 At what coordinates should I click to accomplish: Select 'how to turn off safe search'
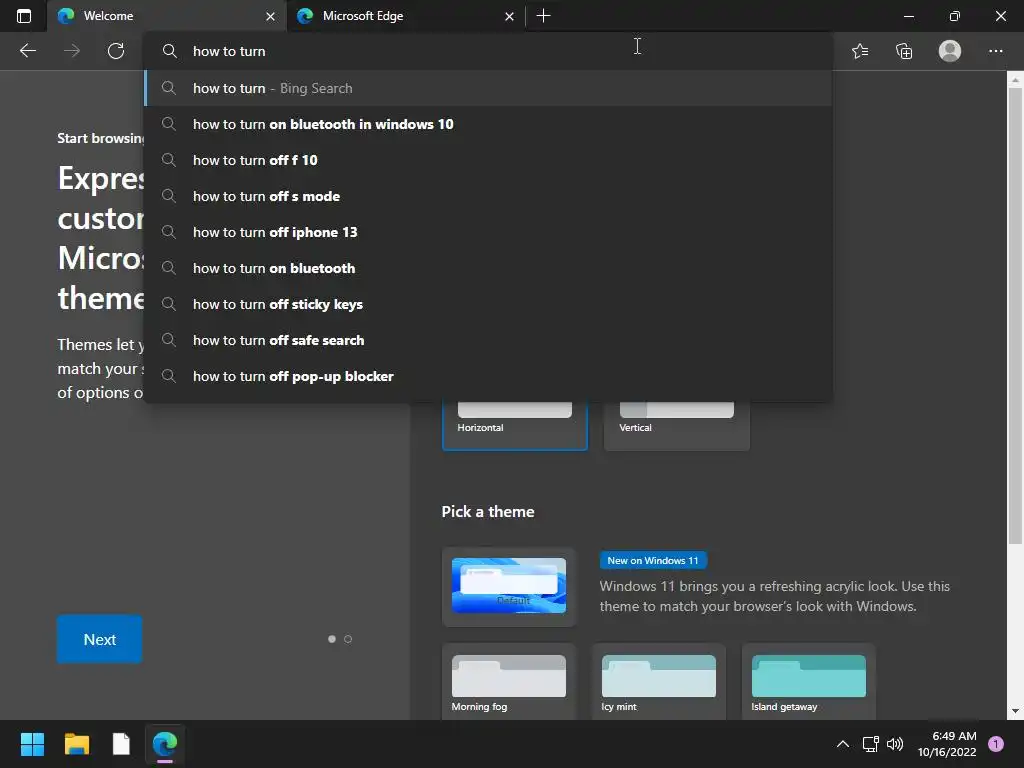[488, 340]
